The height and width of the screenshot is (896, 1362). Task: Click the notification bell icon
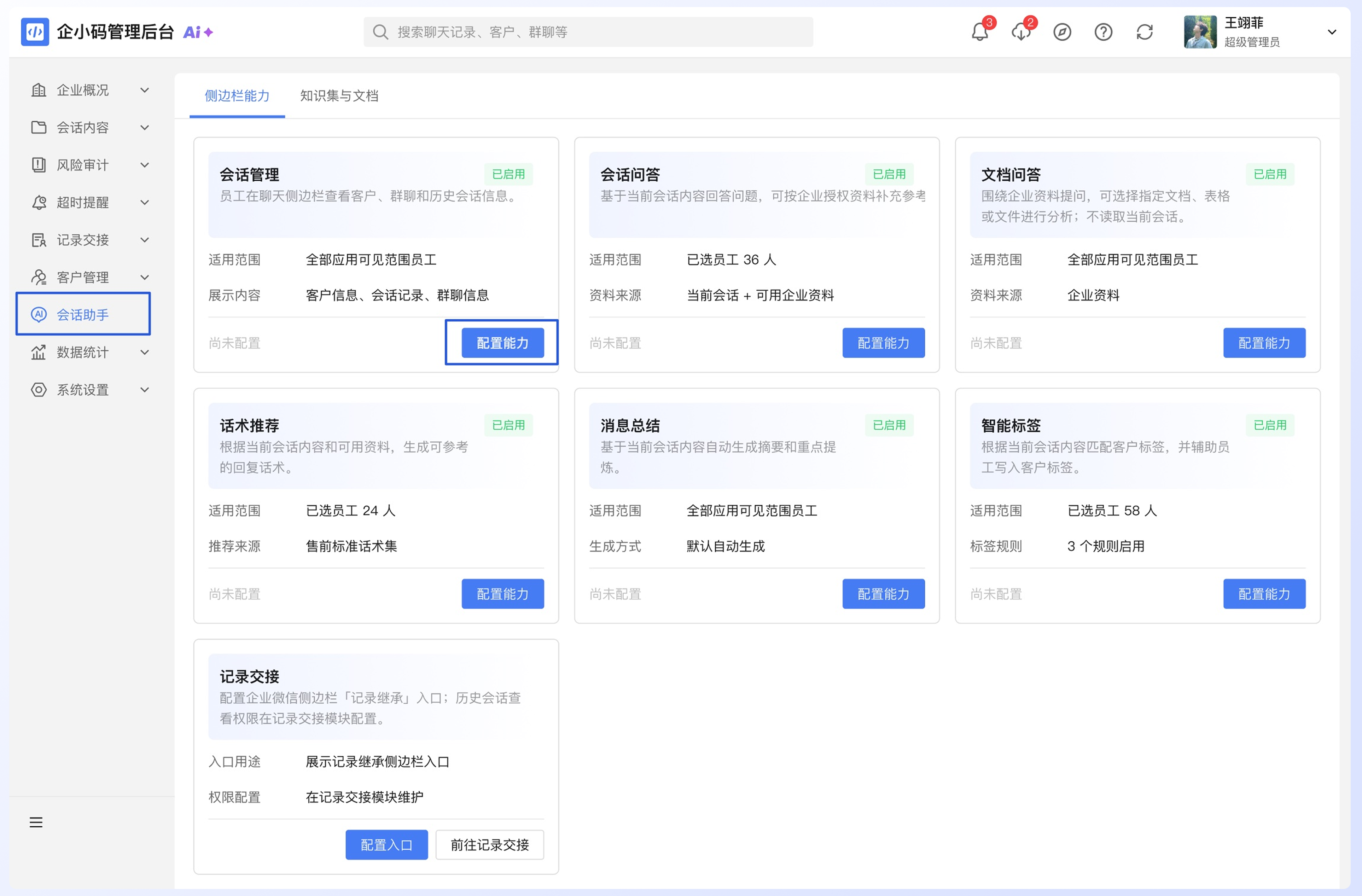click(x=979, y=32)
